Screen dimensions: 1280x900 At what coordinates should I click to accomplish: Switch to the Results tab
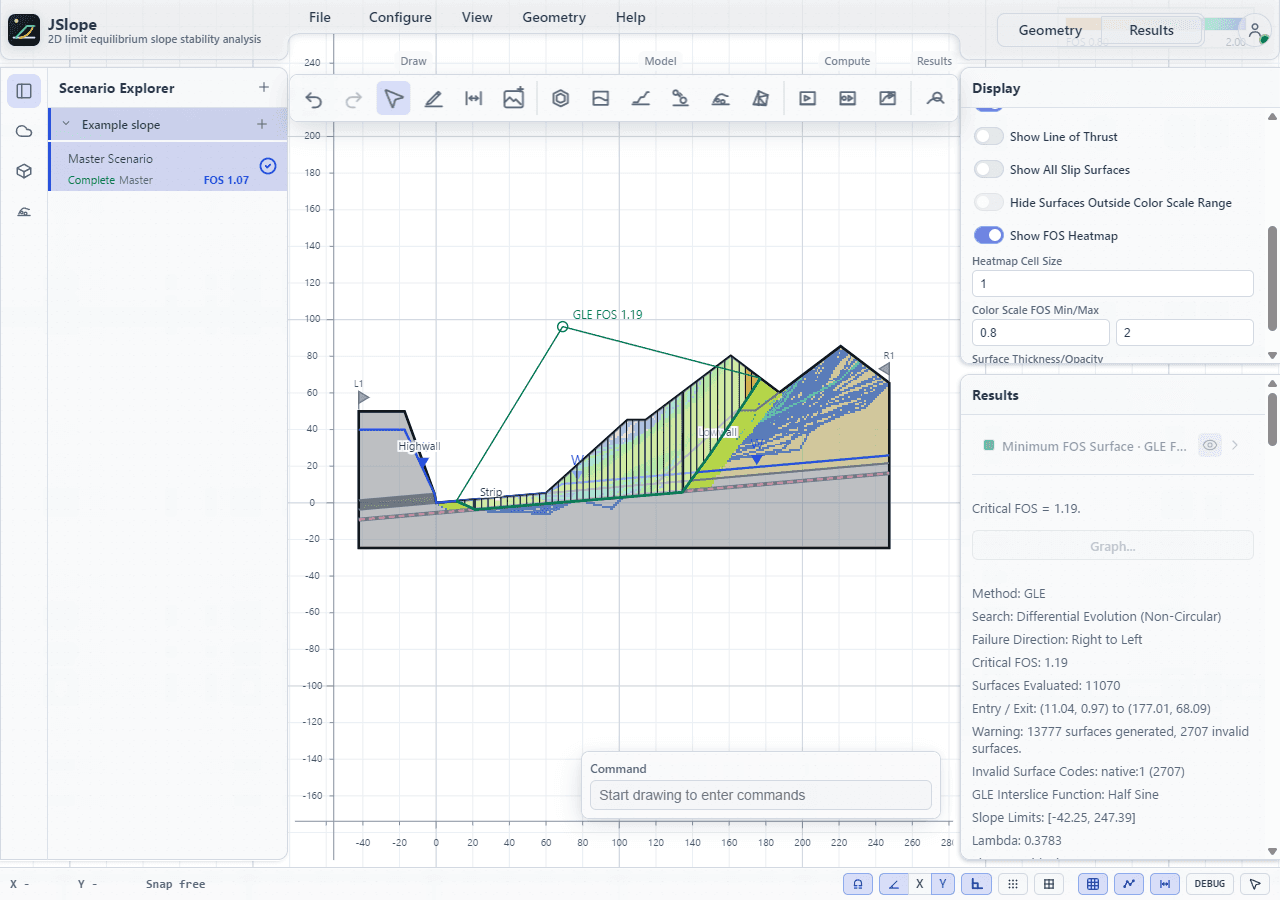tap(1151, 30)
